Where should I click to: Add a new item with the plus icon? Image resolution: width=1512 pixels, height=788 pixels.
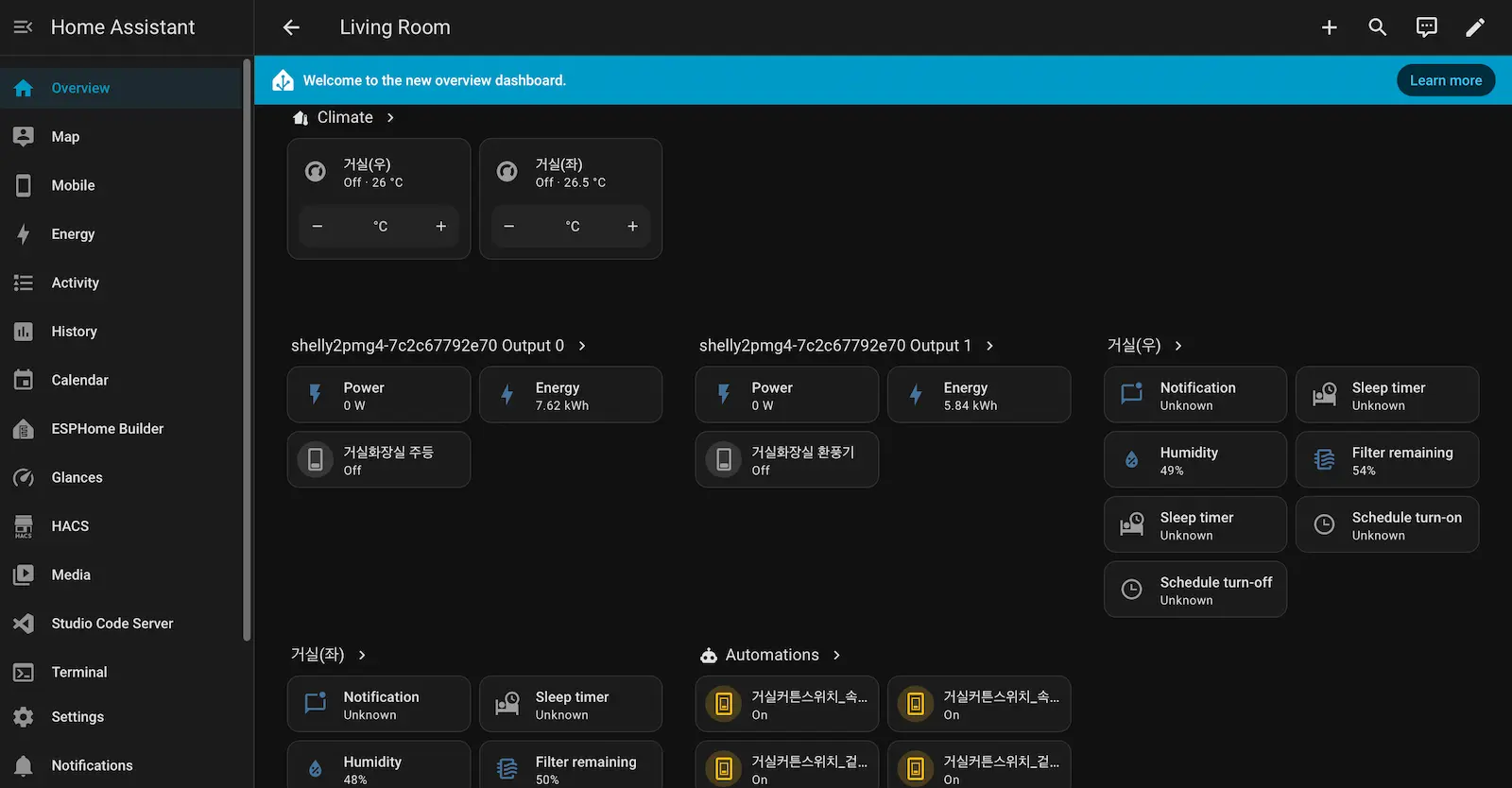click(1329, 27)
